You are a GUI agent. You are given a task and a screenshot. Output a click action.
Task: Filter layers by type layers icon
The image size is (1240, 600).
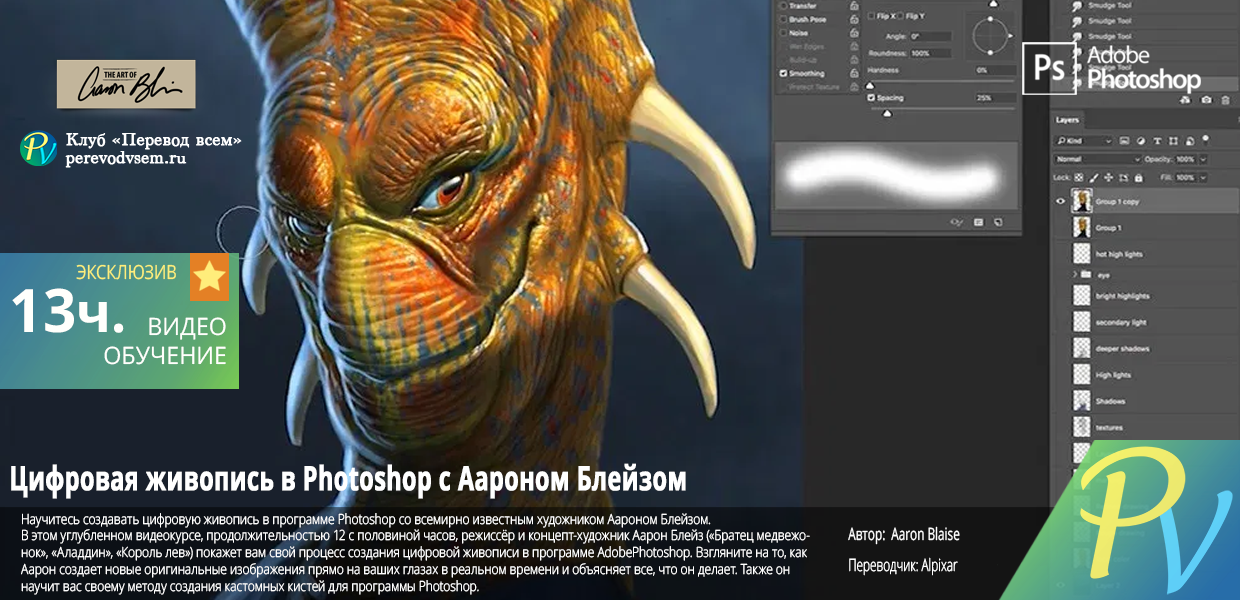point(1157,141)
